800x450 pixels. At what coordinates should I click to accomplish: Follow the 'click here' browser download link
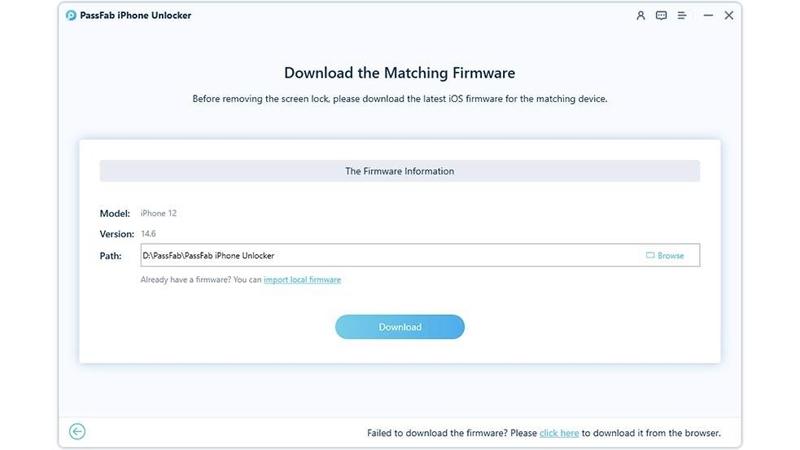559,433
